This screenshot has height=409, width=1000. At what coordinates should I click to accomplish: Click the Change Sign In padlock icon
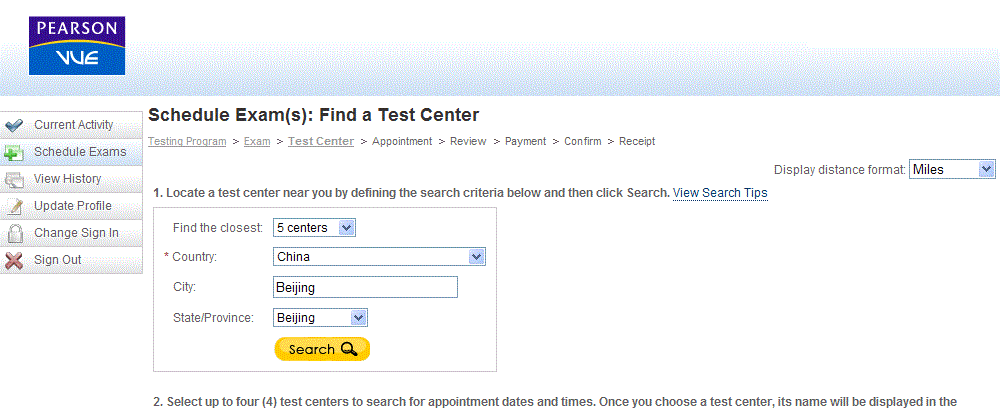(13, 234)
